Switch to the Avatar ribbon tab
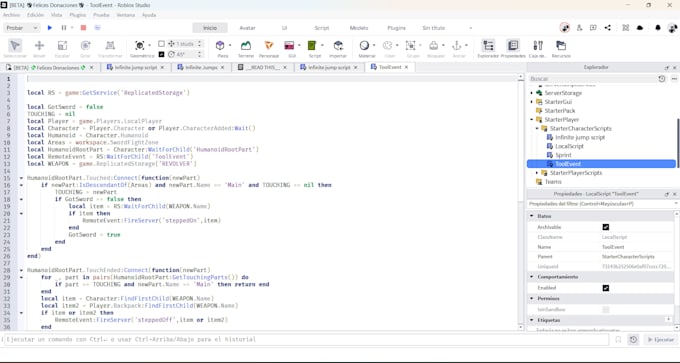Image resolution: width=680 pixels, height=363 pixels. click(248, 28)
